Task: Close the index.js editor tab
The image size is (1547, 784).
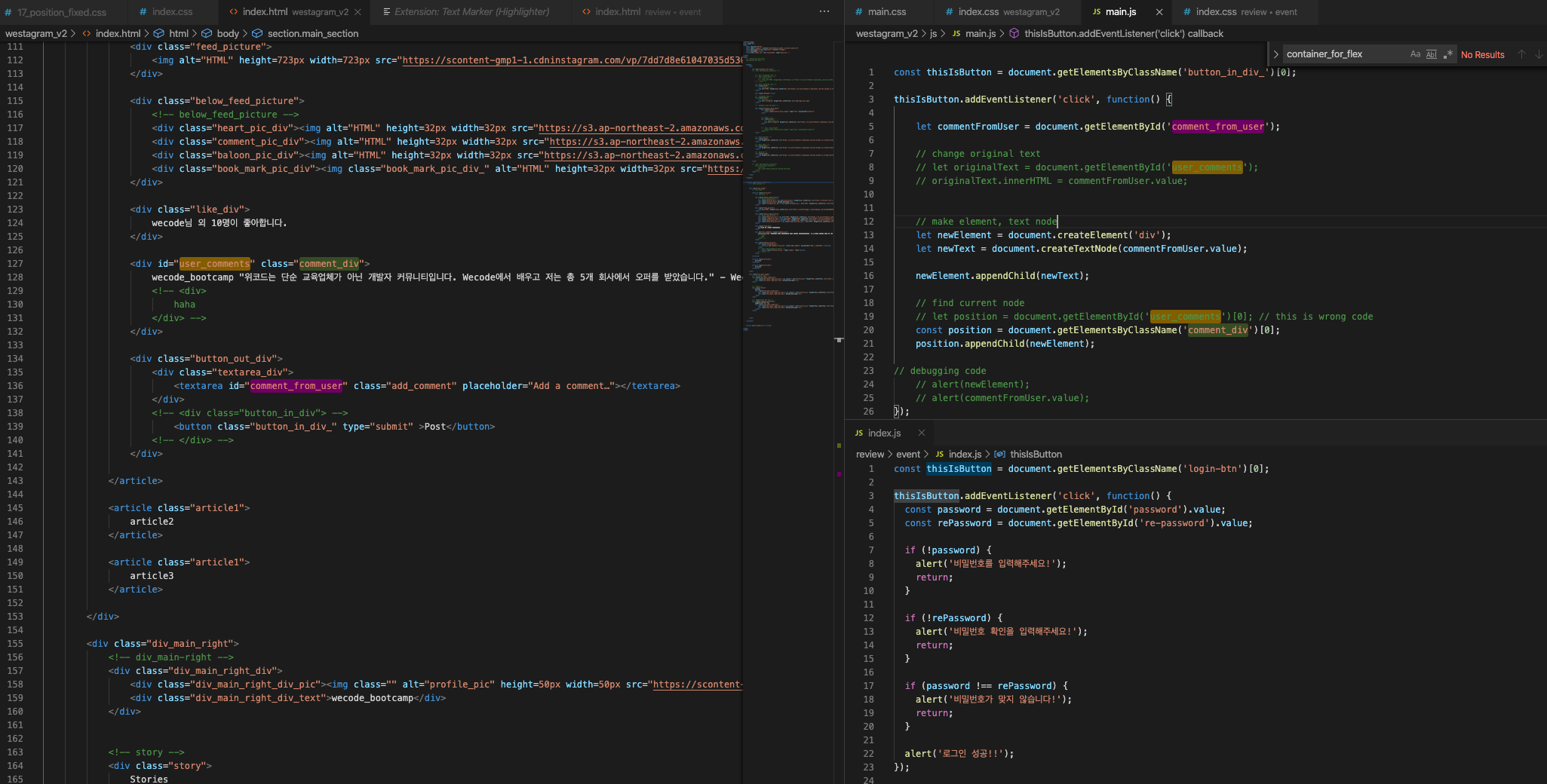Action: click(x=922, y=433)
